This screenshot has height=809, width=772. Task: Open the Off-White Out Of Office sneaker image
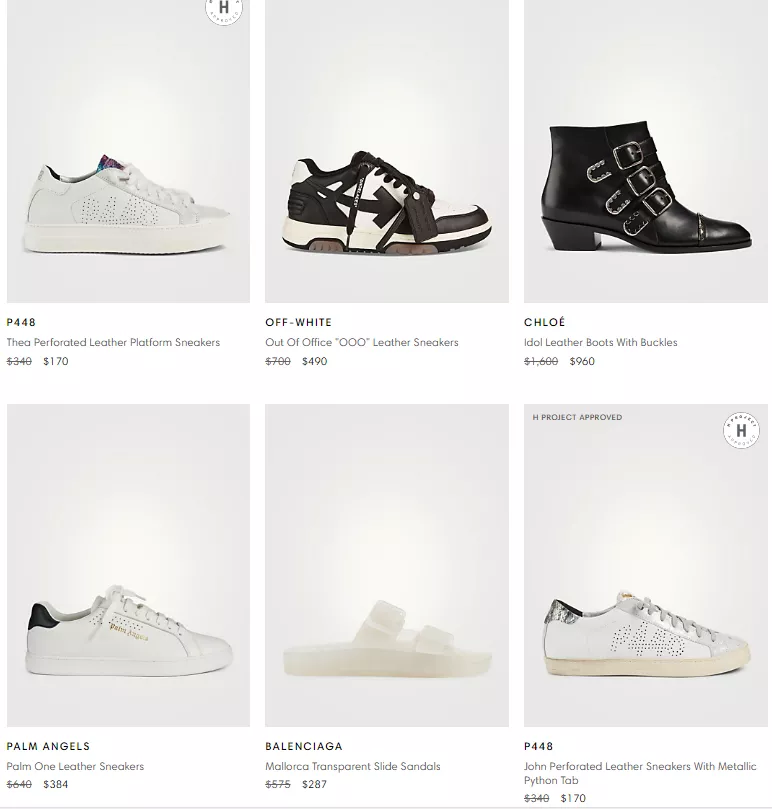click(x=387, y=151)
